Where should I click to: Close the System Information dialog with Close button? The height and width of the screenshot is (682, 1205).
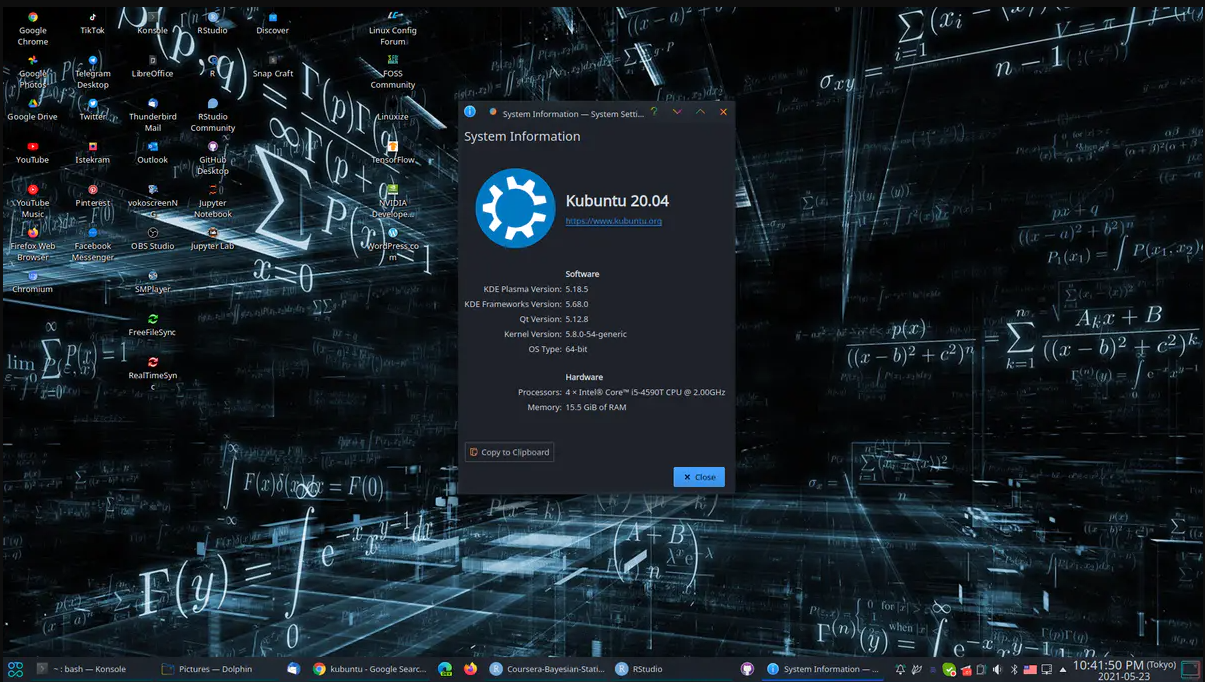click(699, 477)
